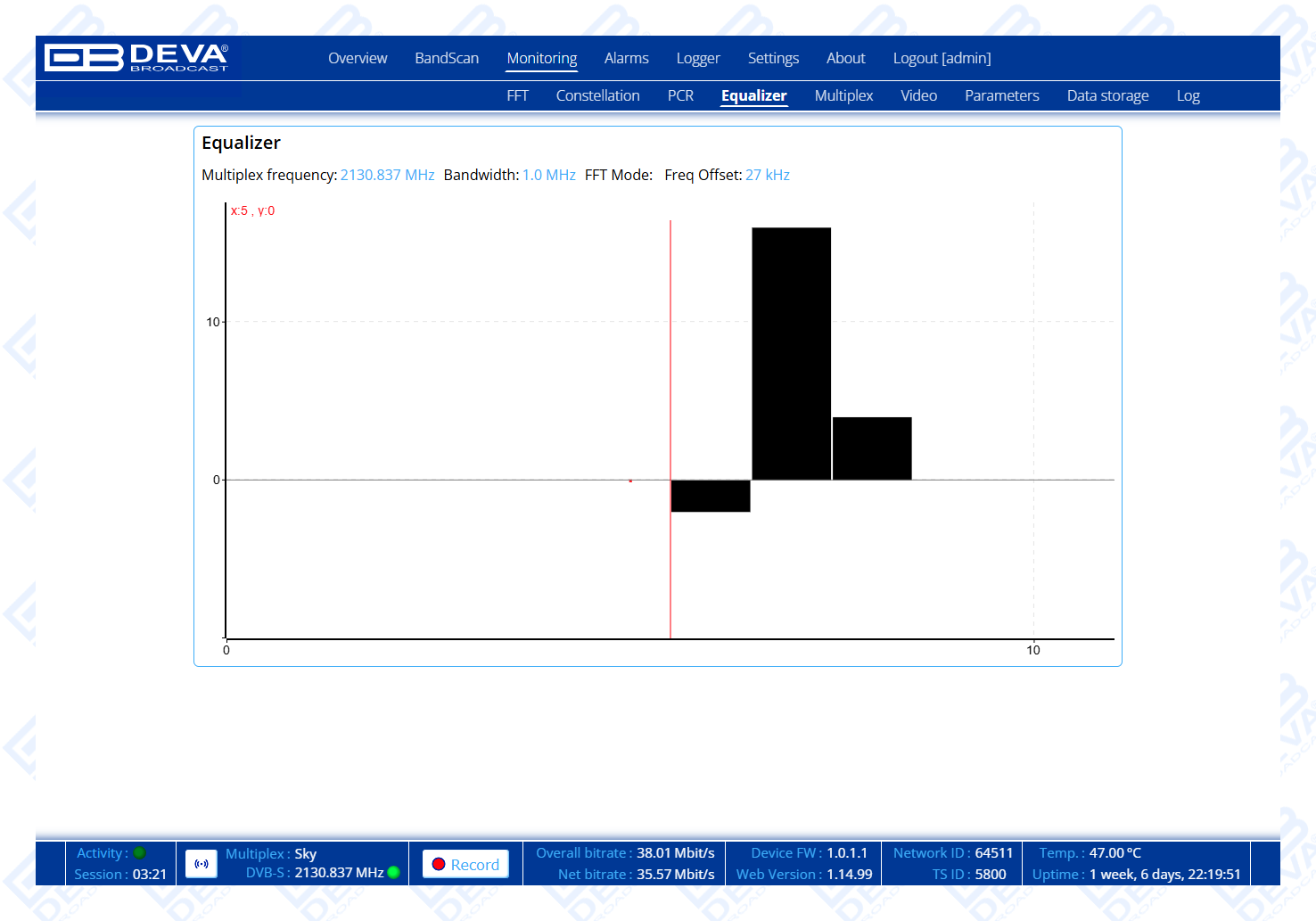
Task: Switch to the FFT tab
Action: (x=517, y=96)
